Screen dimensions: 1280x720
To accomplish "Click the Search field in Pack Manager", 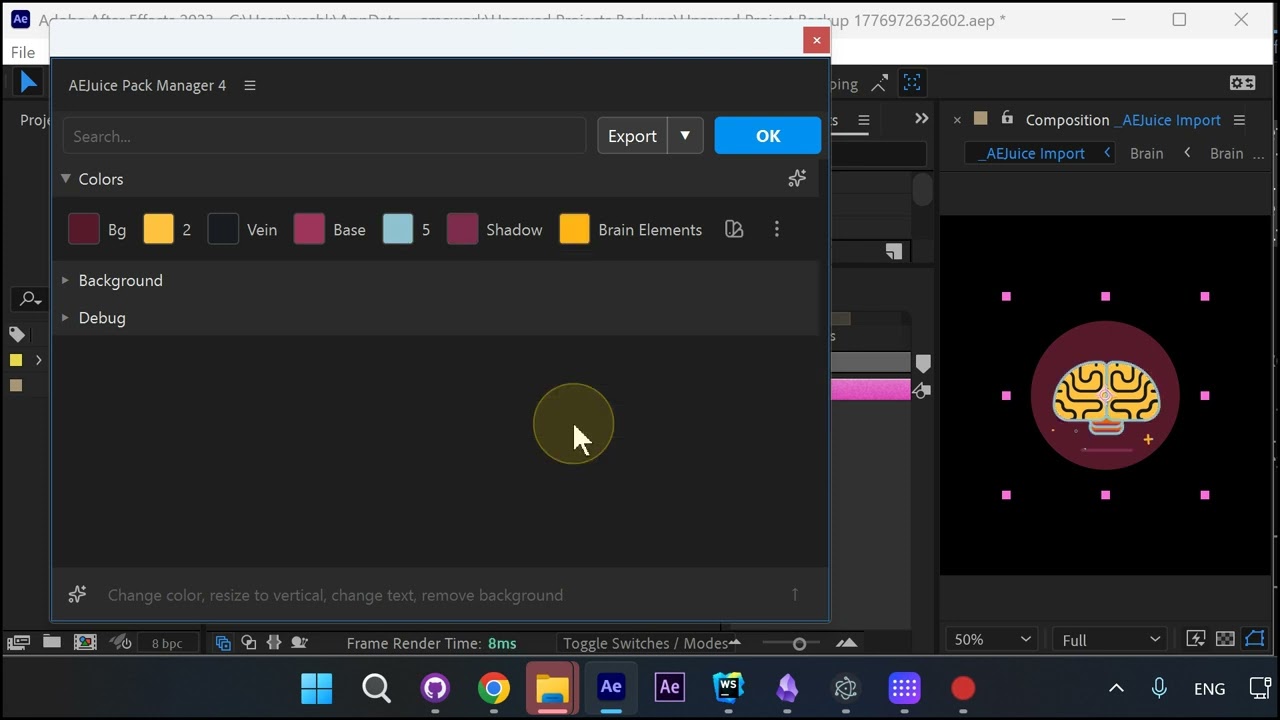I will pos(324,136).
